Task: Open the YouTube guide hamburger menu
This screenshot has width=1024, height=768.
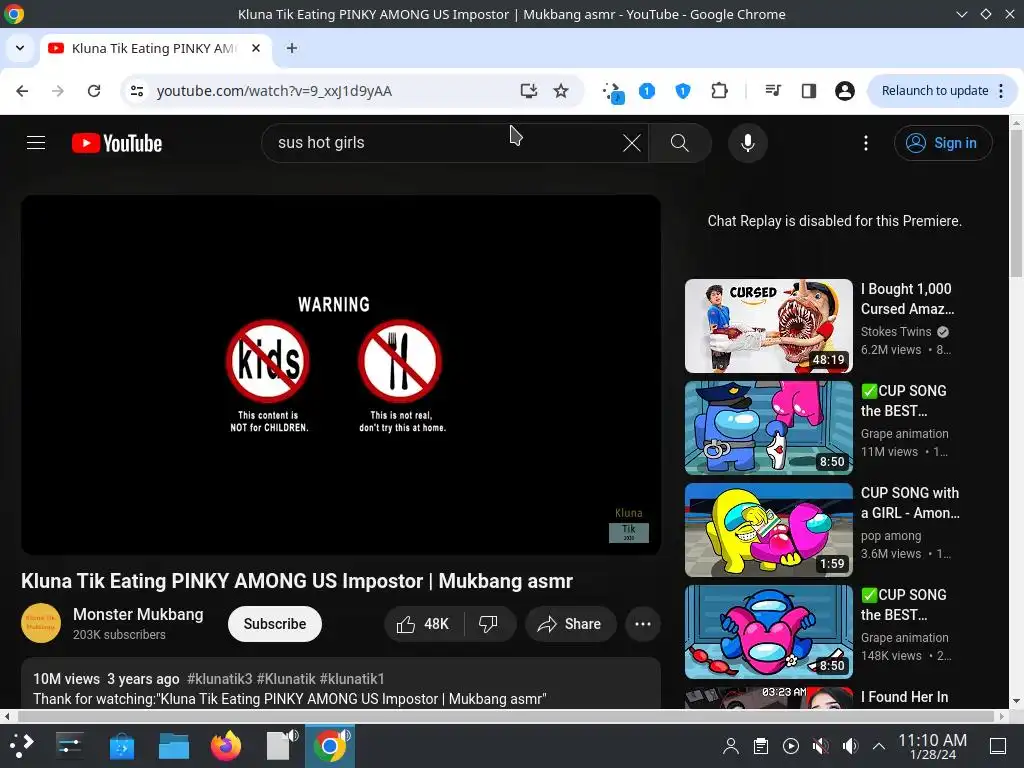Action: pos(36,143)
